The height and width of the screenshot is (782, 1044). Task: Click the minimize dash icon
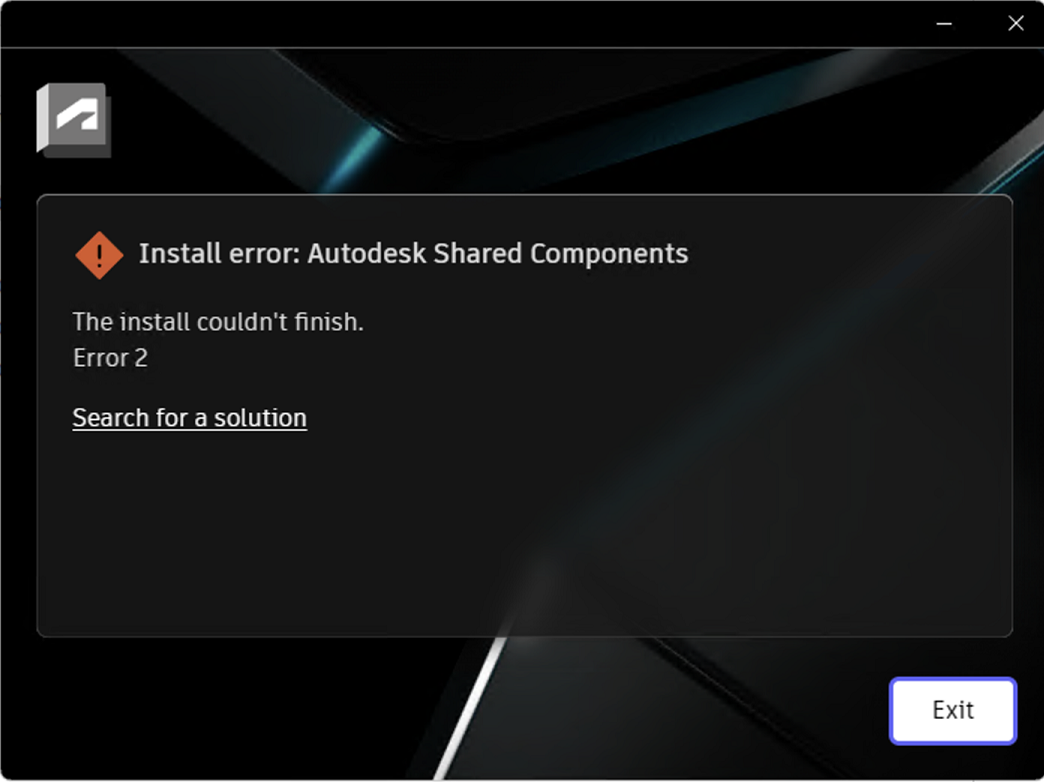tap(943, 23)
